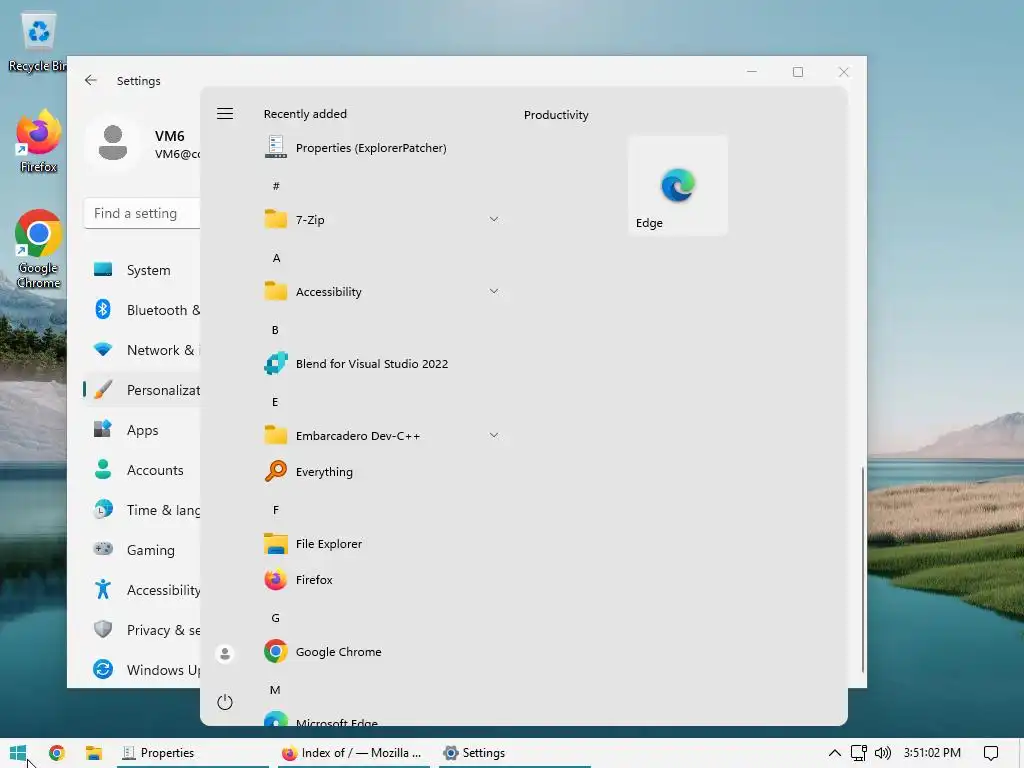
Task: Open the Accessibility folder in app list
Action: 383,292
